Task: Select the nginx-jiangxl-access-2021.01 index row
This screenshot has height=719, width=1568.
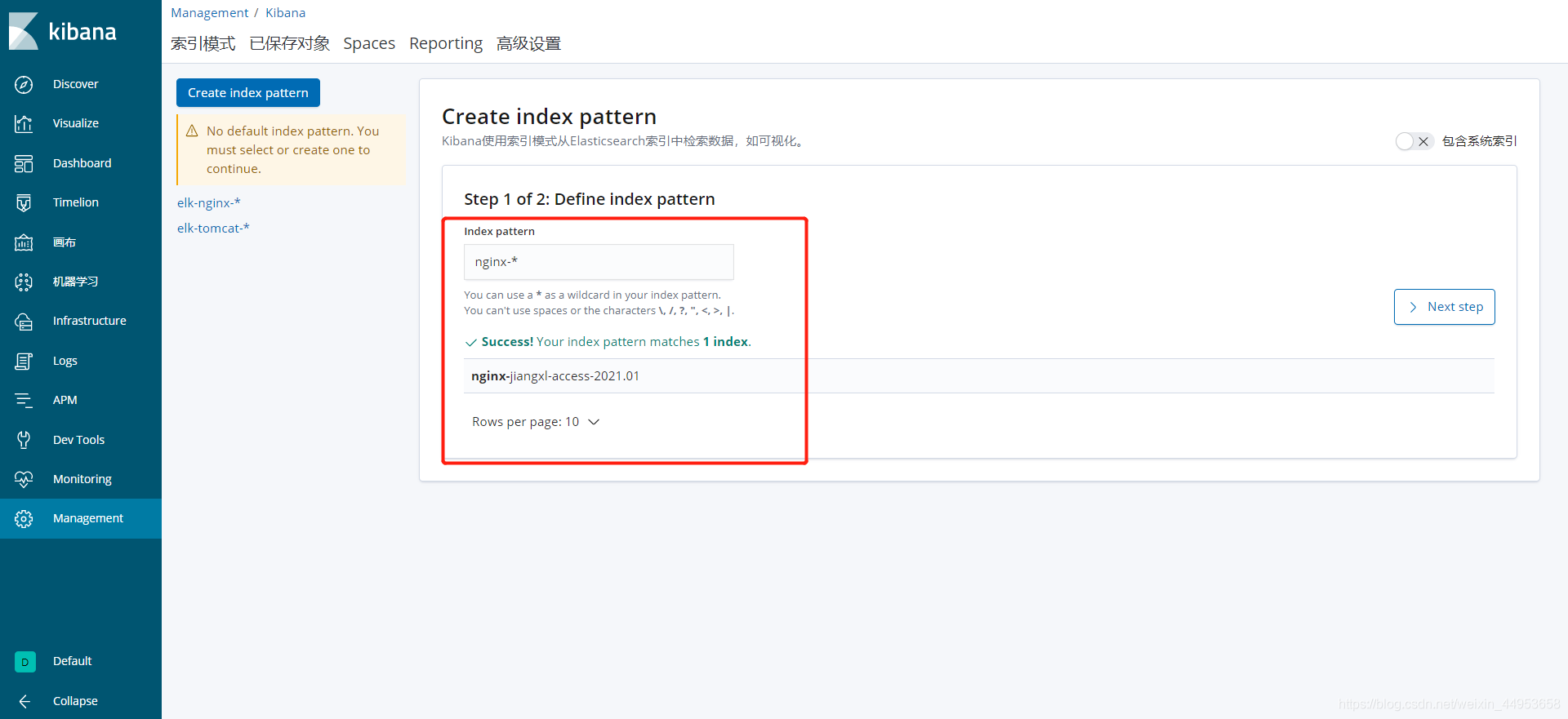Action: (x=979, y=376)
